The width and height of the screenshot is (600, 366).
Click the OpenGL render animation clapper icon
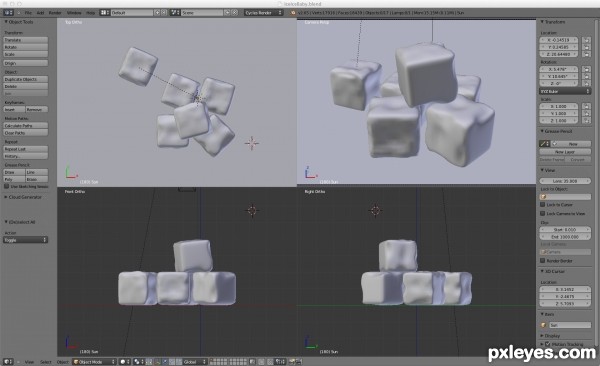coord(298,361)
